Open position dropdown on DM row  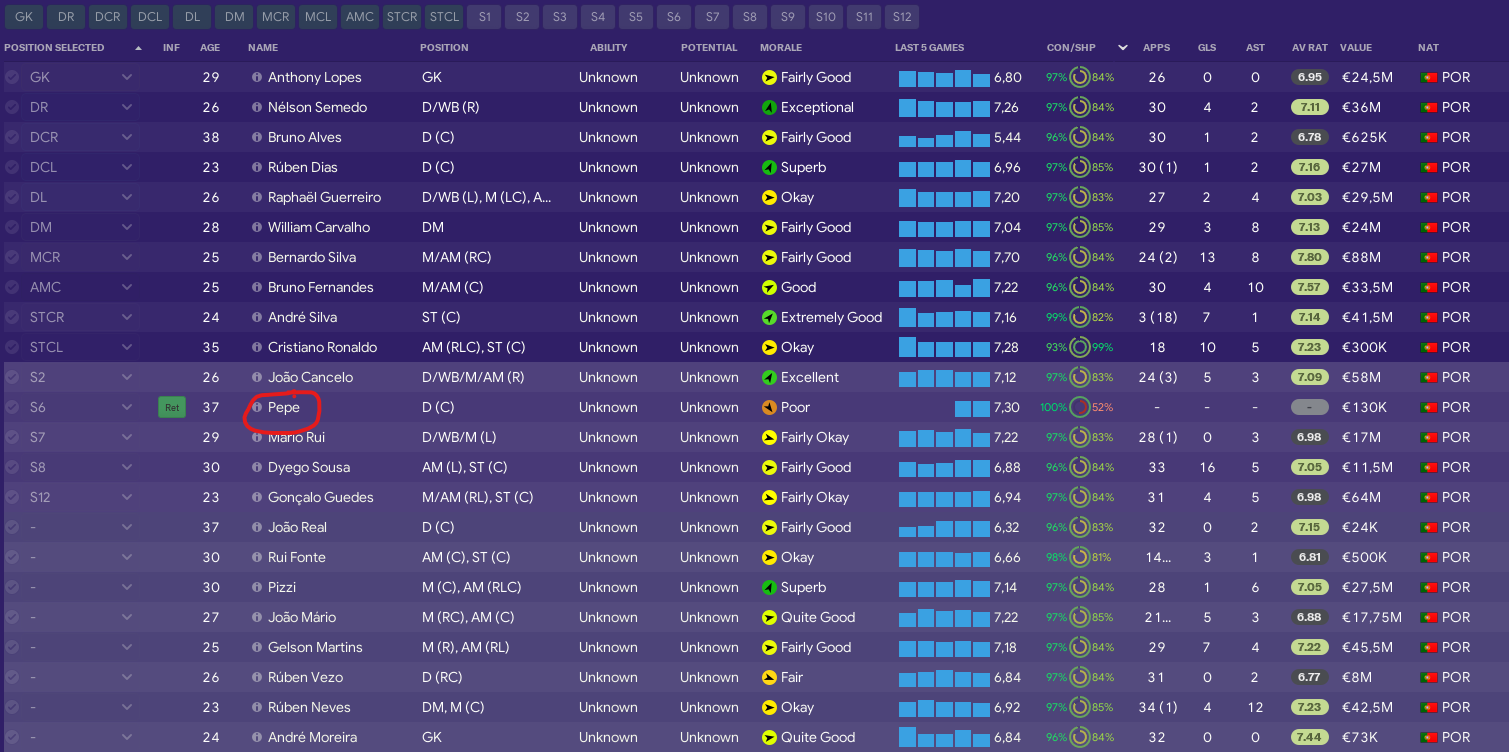127,227
